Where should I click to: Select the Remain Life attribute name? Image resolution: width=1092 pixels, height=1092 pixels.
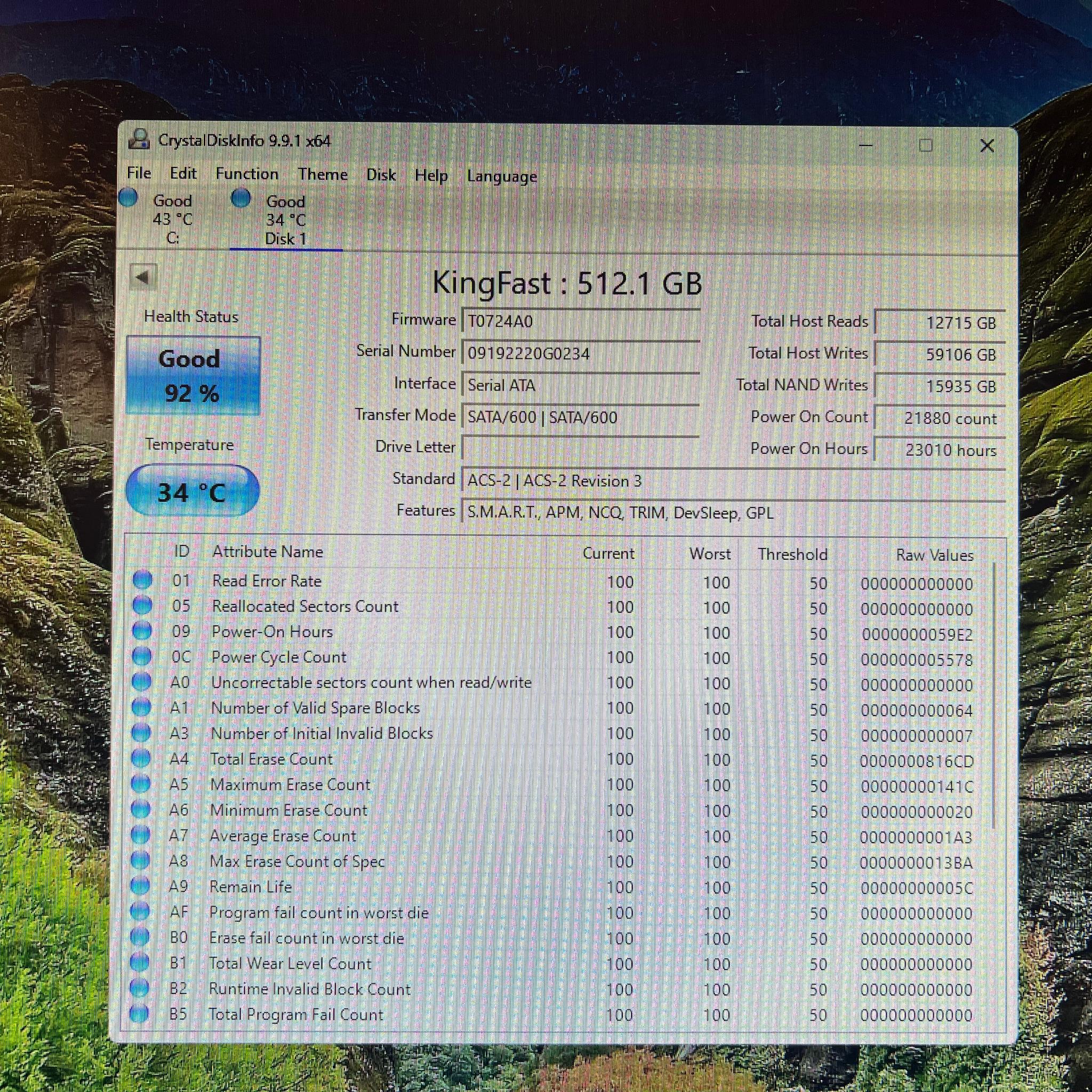pyautogui.click(x=251, y=886)
